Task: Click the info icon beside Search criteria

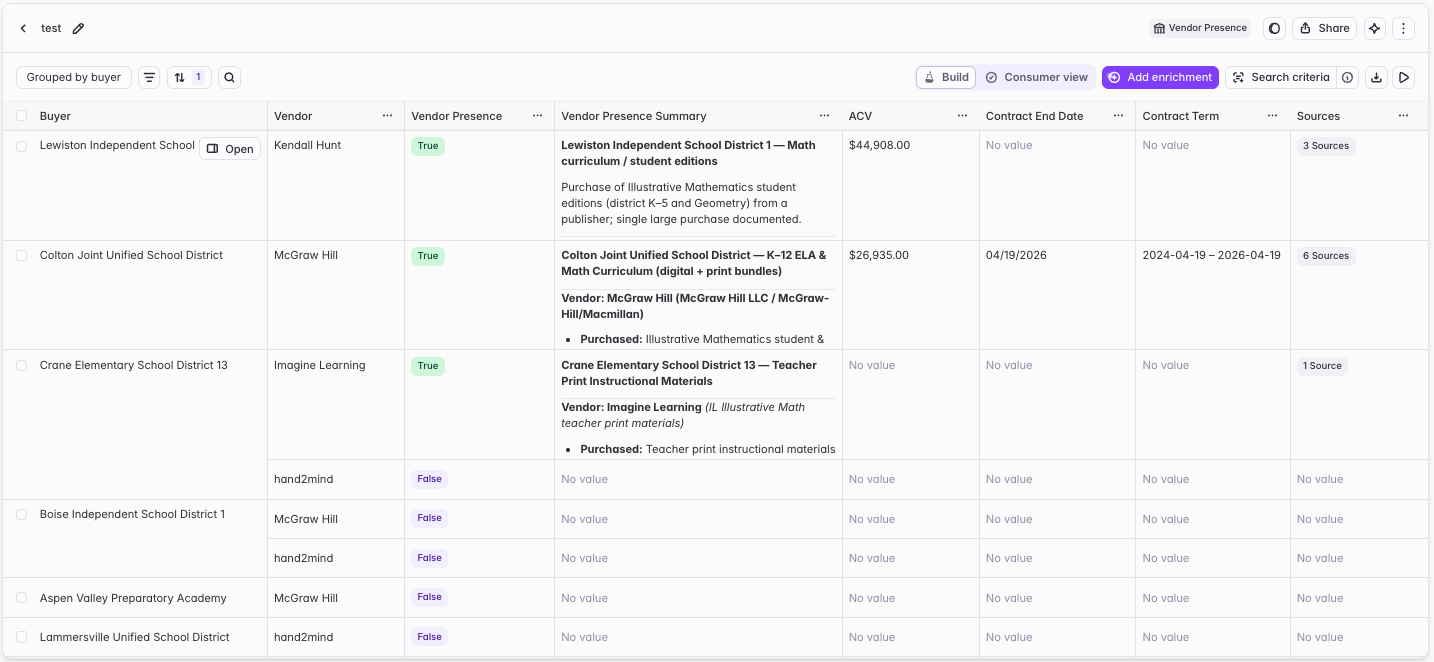Action: [x=1348, y=77]
